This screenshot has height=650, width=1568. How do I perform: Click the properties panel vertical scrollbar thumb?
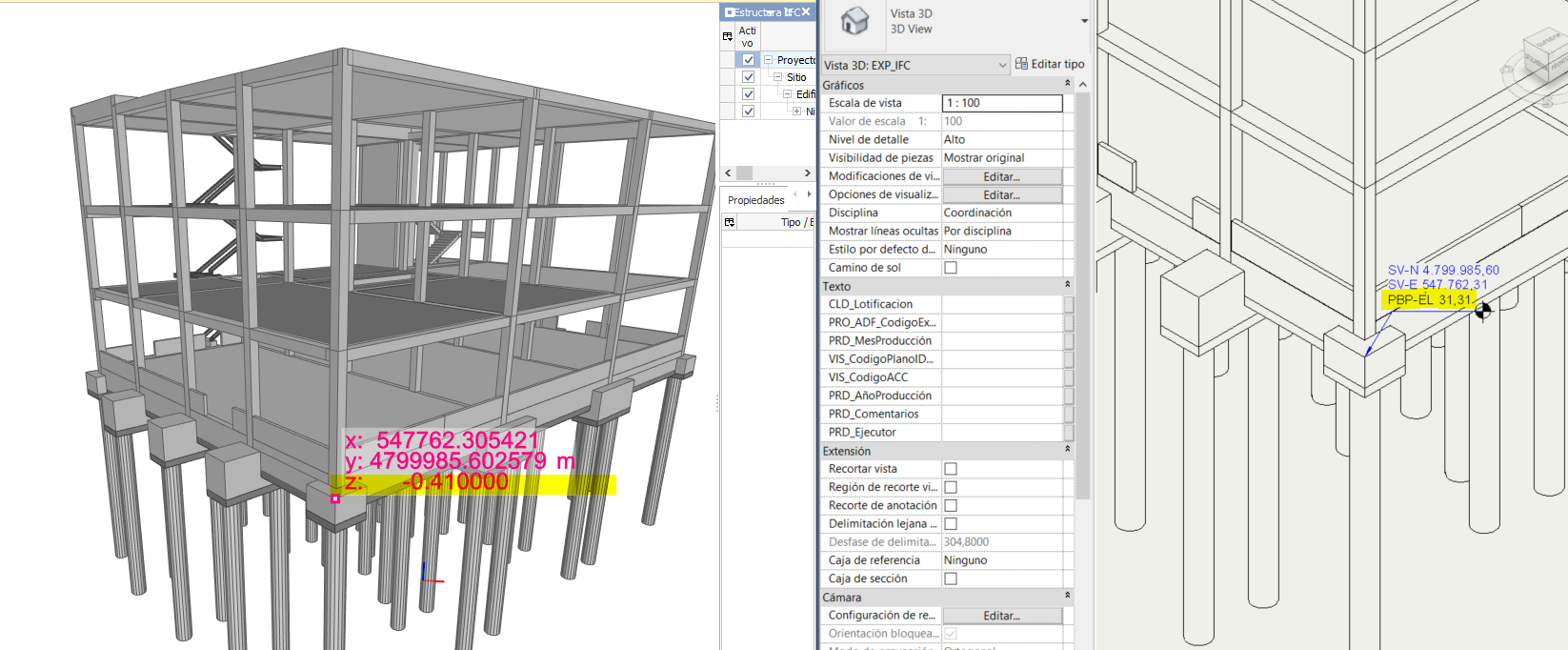[x=1082, y=295]
